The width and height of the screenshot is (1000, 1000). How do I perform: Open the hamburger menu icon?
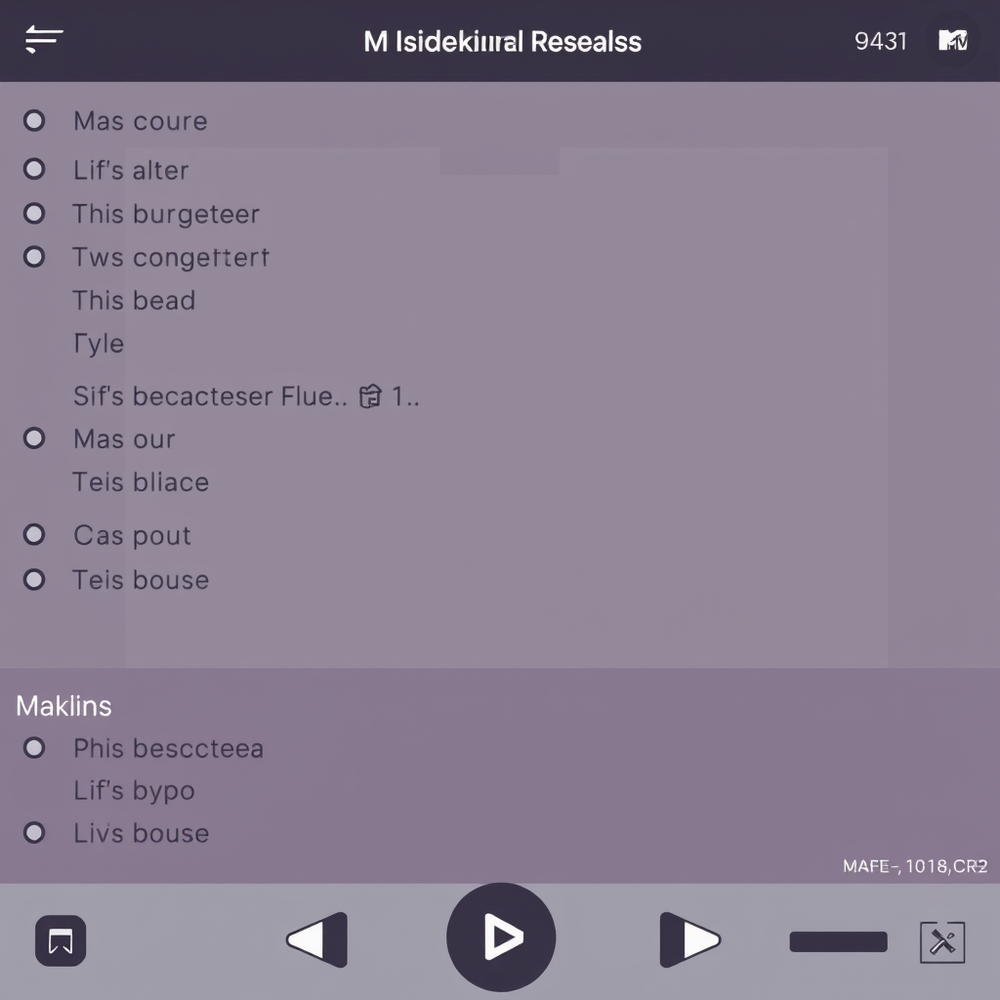tap(44, 40)
